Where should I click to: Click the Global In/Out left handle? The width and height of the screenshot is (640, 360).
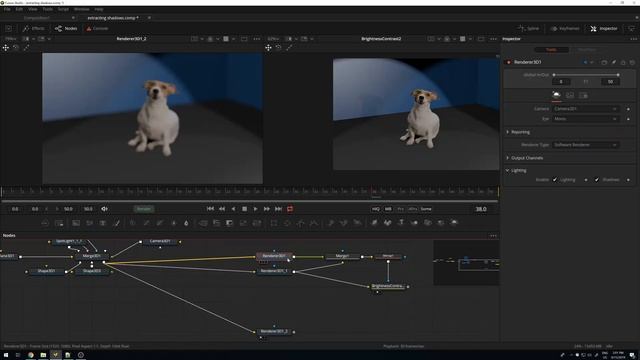click(554, 75)
